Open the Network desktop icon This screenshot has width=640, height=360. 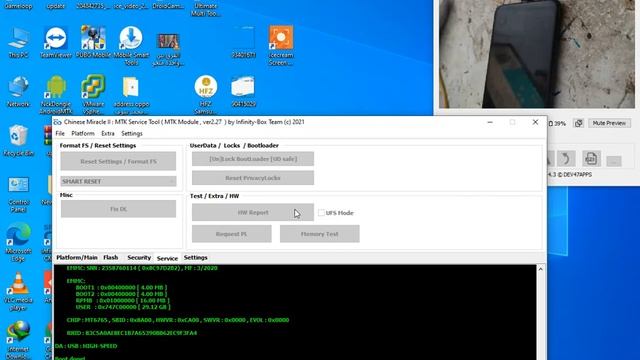pos(18,92)
